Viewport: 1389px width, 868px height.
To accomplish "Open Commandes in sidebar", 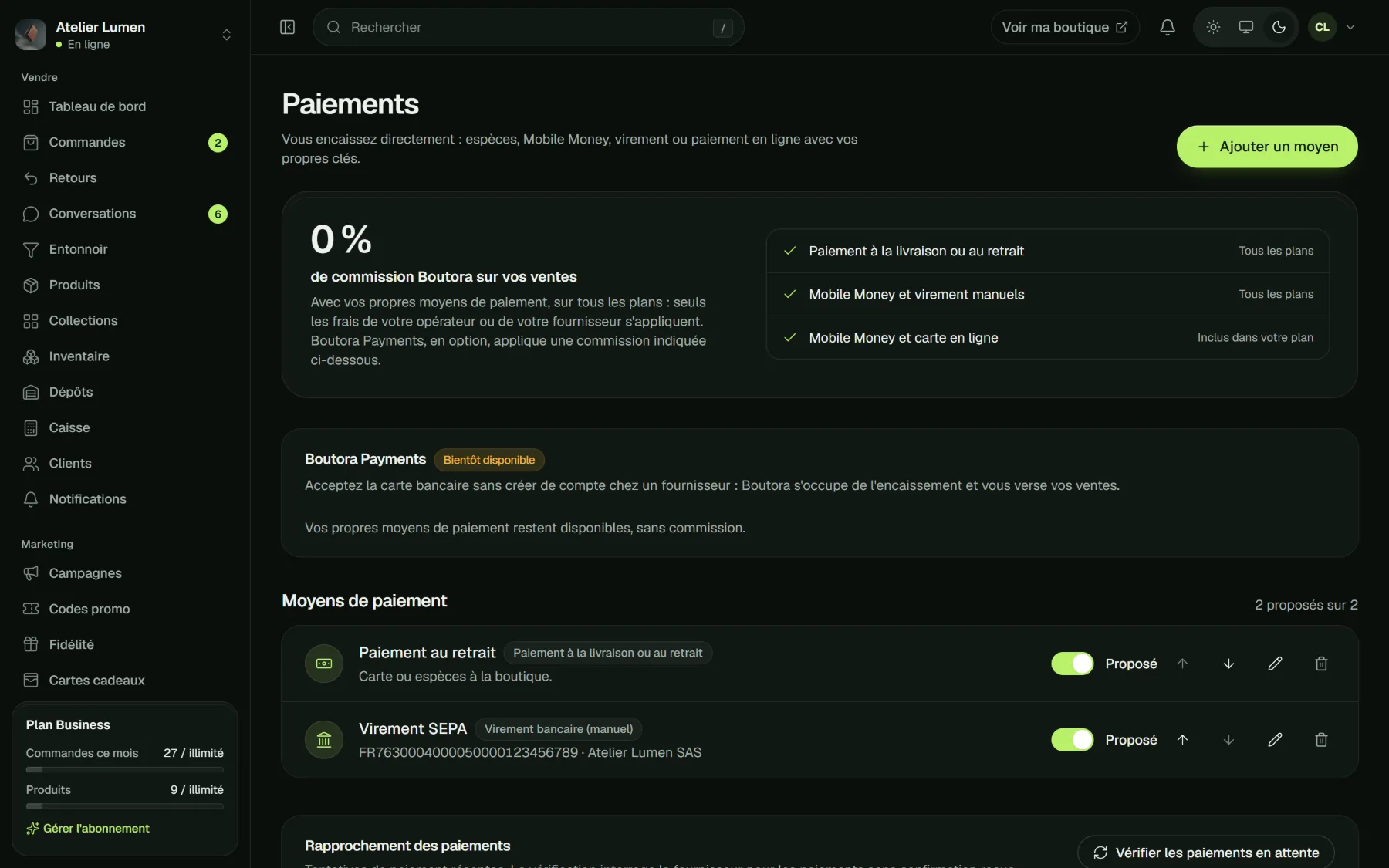I will point(124,142).
